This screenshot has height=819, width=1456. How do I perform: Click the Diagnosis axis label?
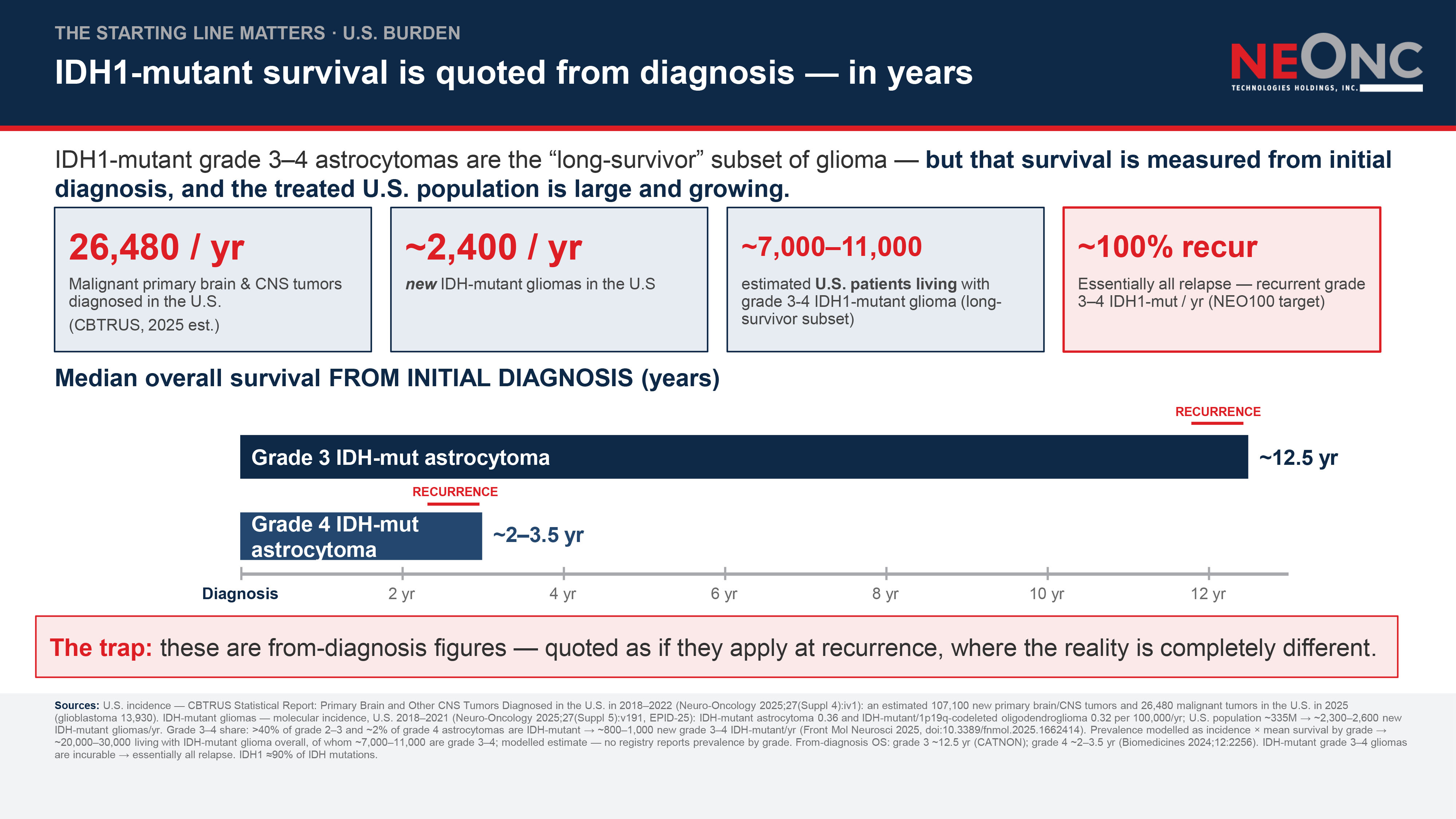click(240, 593)
